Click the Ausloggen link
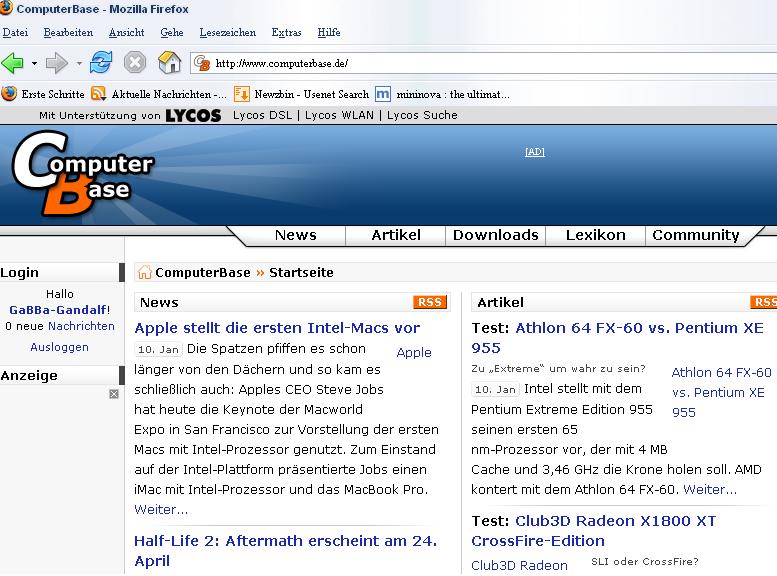 point(59,347)
